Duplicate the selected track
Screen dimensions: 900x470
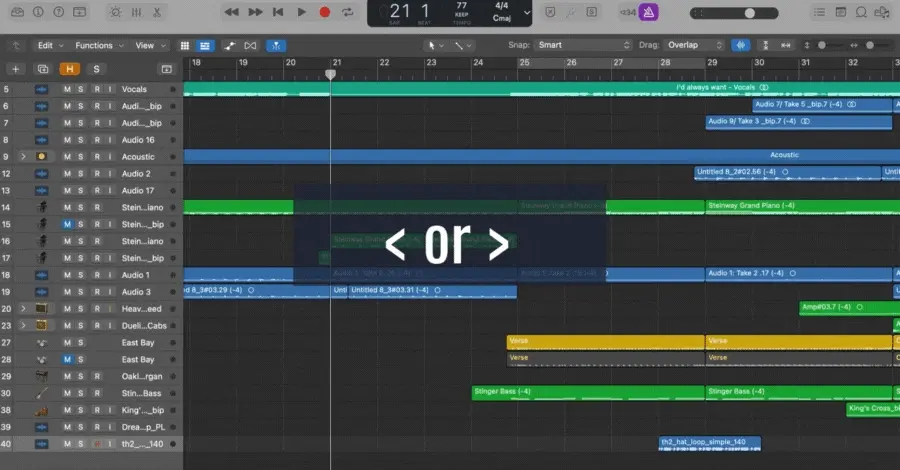coord(42,69)
